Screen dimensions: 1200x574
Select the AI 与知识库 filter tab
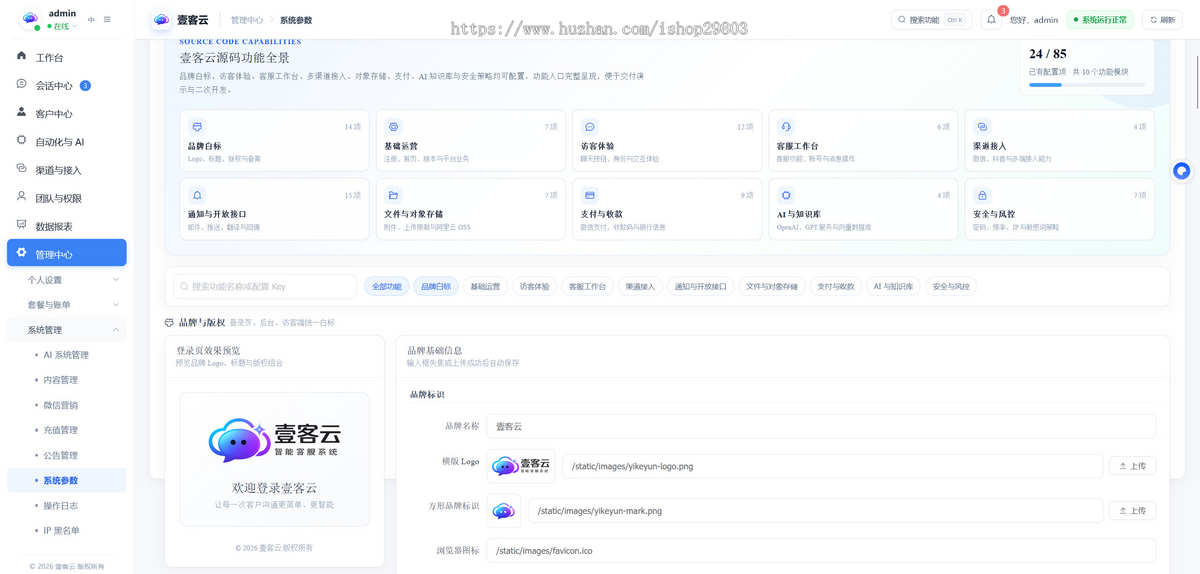click(893, 287)
